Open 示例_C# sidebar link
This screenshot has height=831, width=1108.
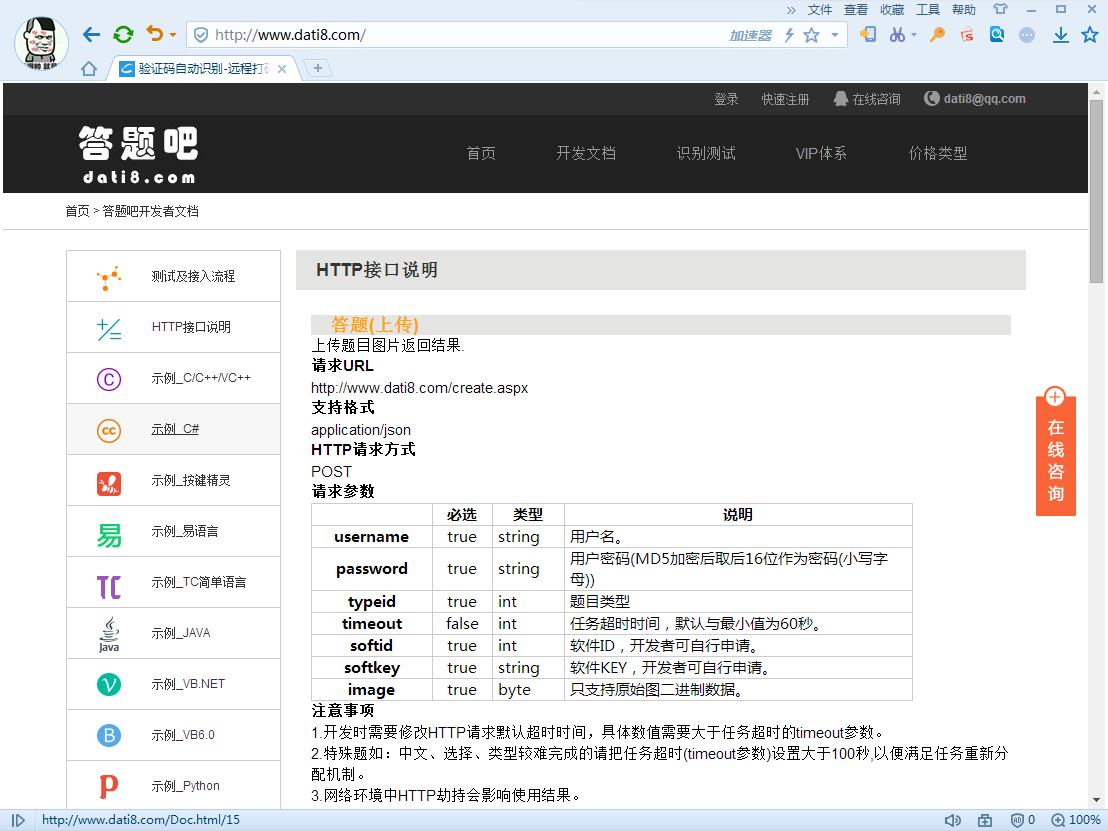click(175, 429)
